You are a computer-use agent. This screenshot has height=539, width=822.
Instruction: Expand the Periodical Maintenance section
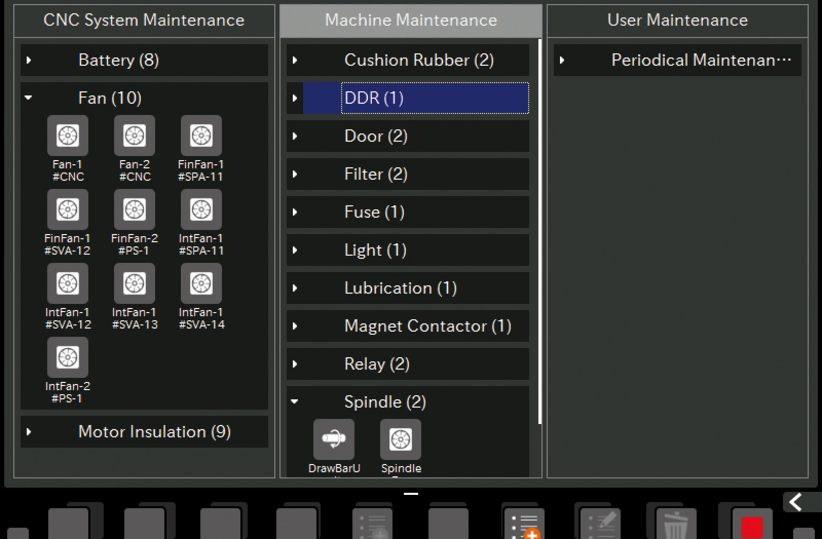tap(677, 60)
